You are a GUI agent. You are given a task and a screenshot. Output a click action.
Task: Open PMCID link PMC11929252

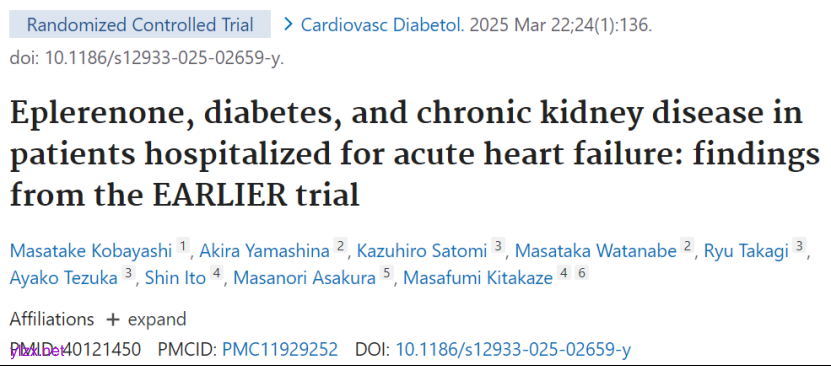click(x=280, y=350)
